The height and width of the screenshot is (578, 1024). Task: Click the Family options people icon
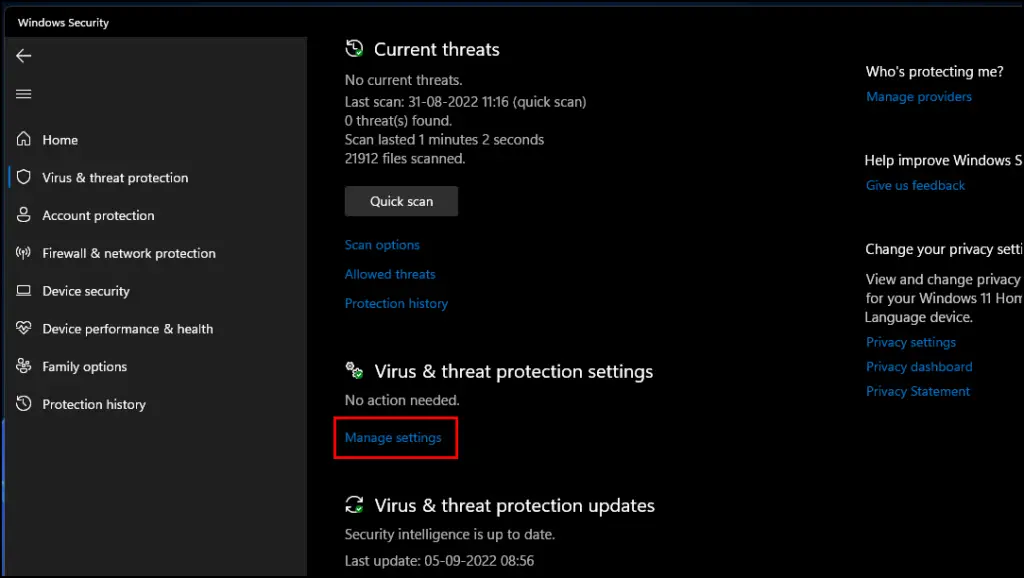(24, 366)
